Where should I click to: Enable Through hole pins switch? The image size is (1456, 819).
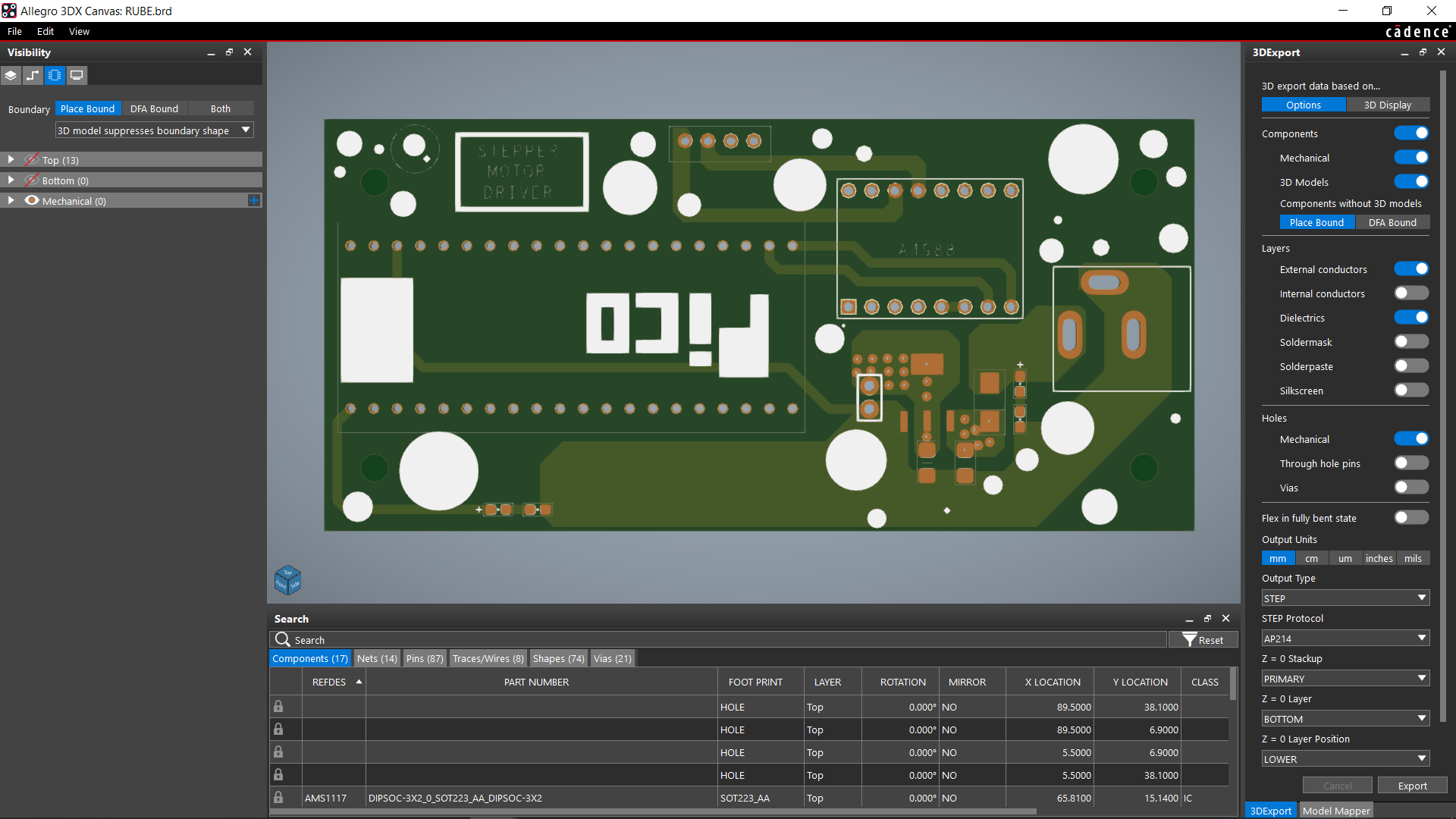[x=1411, y=463]
